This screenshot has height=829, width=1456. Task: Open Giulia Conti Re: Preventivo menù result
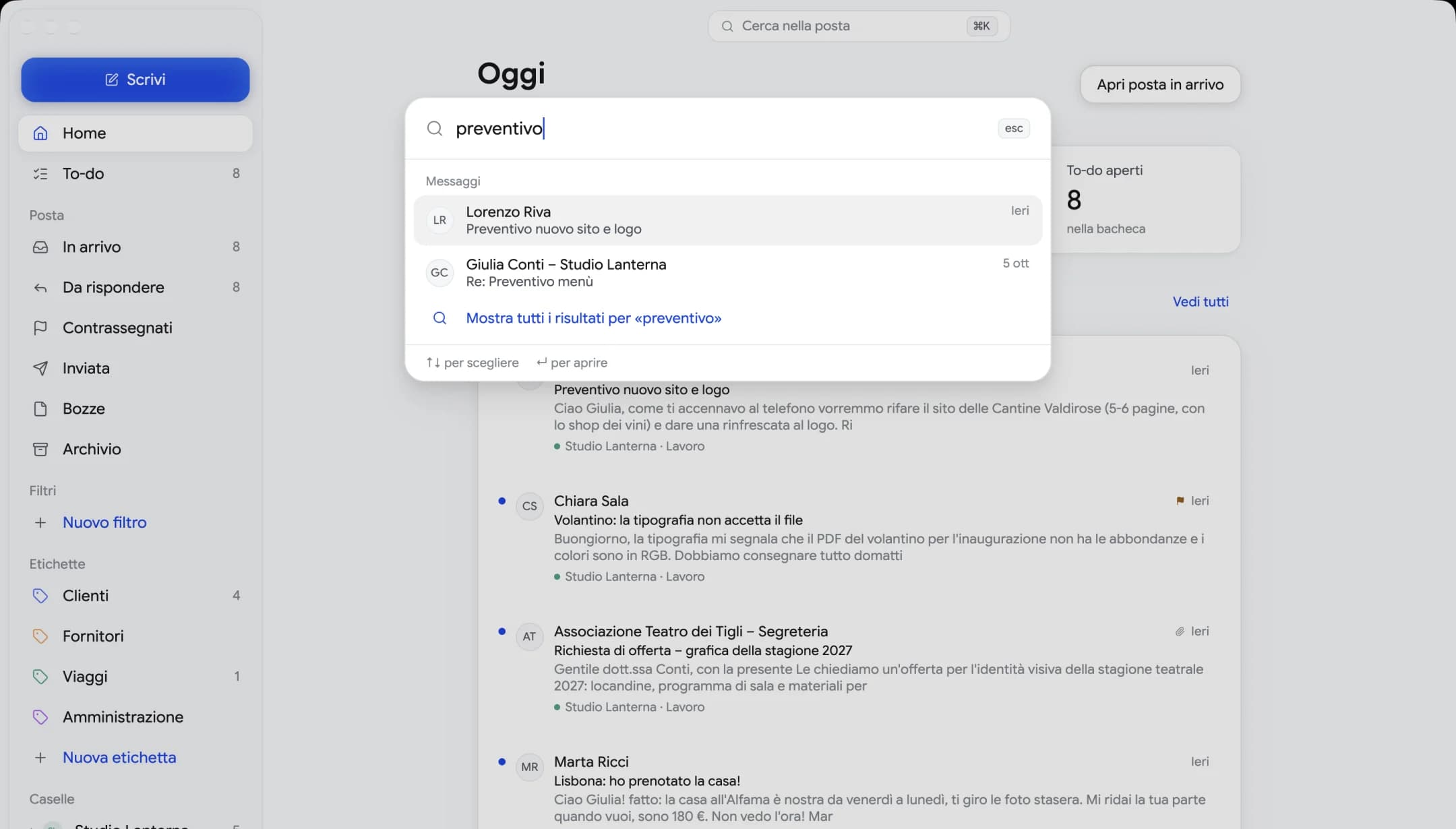[x=728, y=273]
